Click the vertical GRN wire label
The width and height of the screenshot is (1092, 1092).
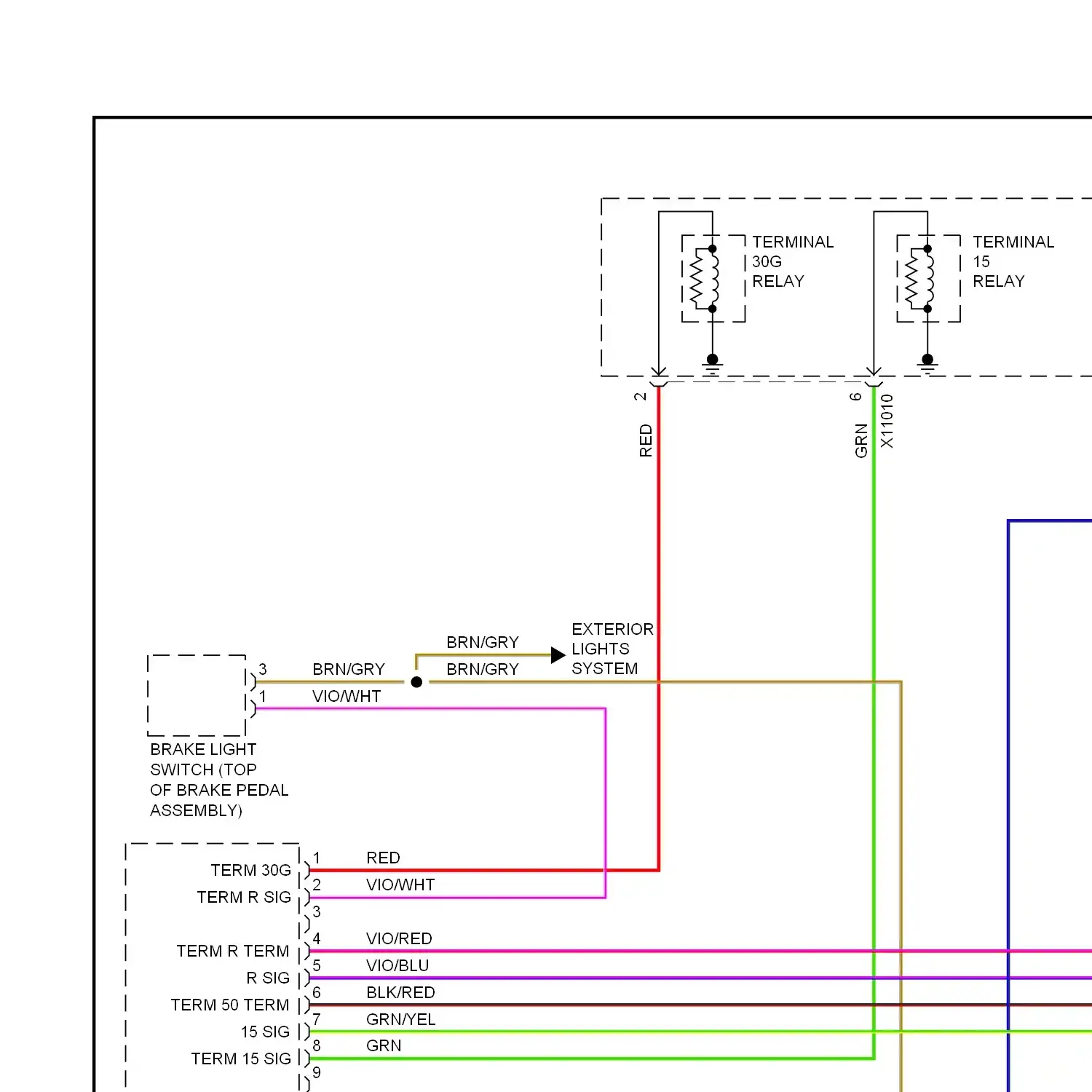(x=861, y=440)
